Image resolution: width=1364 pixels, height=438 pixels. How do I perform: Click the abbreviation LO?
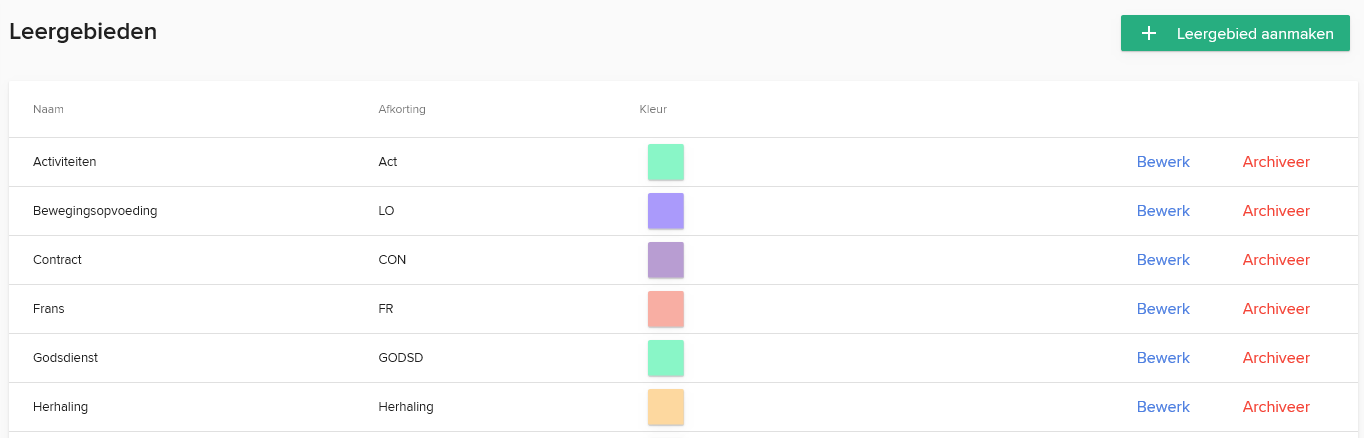coord(386,211)
